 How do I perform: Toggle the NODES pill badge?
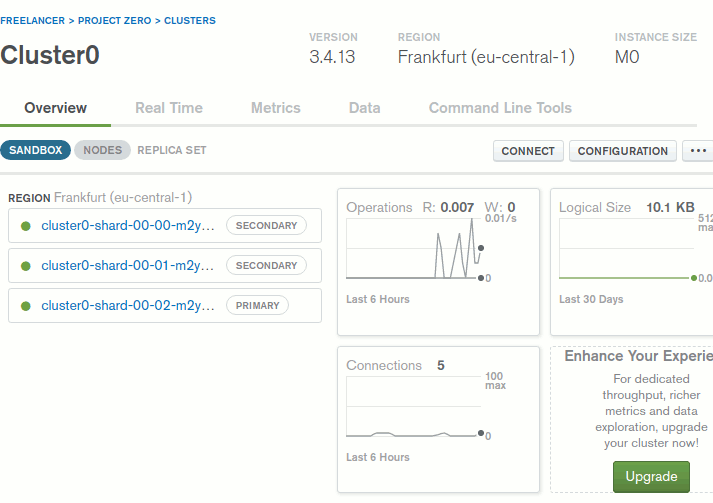(102, 150)
